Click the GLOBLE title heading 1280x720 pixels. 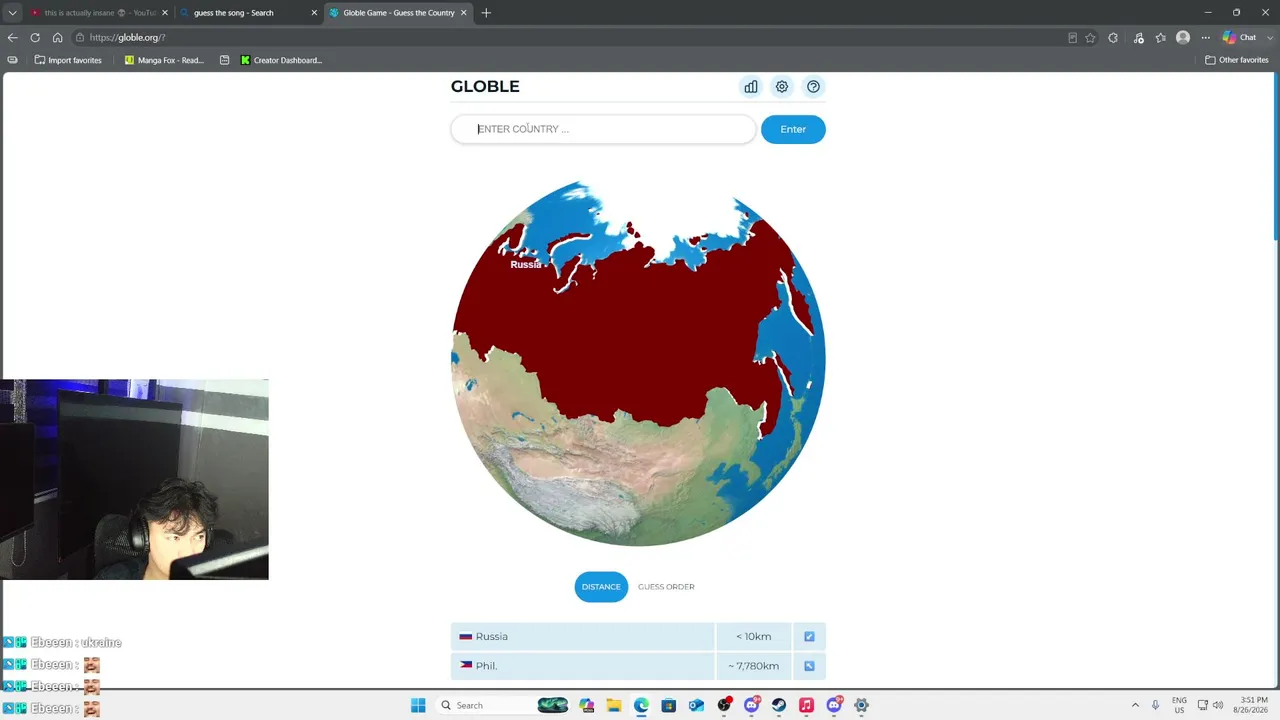[x=485, y=87]
